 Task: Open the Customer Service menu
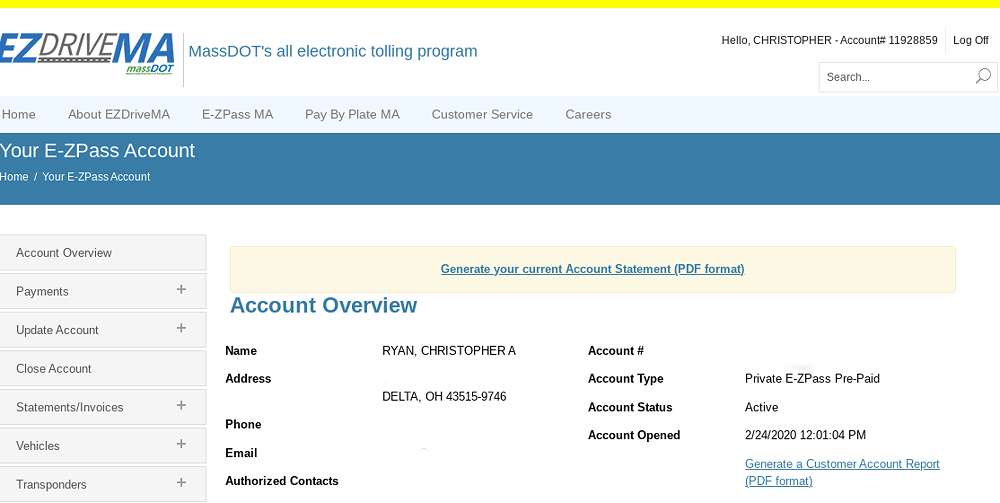tap(482, 115)
